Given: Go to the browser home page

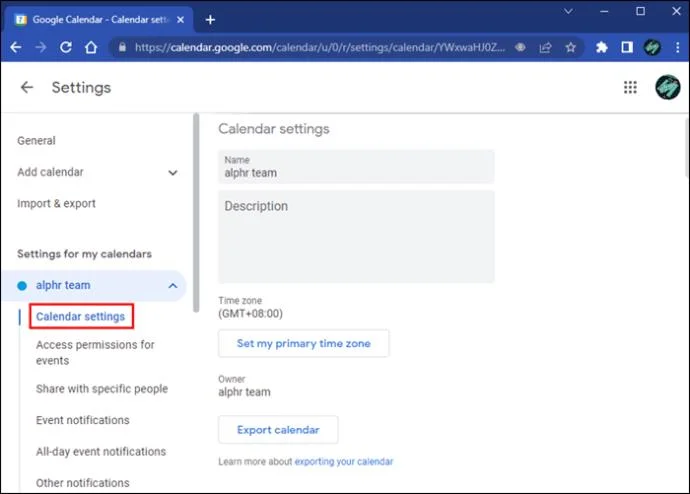Looking at the screenshot, I should [91, 47].
